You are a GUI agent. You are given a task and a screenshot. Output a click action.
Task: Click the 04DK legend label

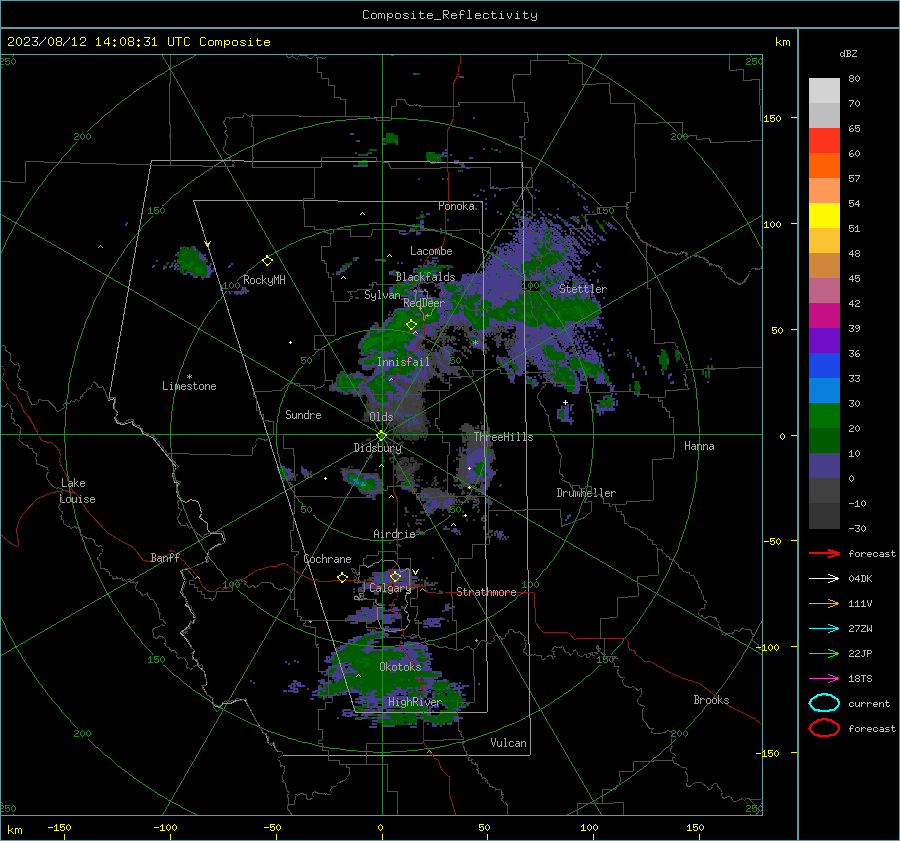(x=860, y=578)
